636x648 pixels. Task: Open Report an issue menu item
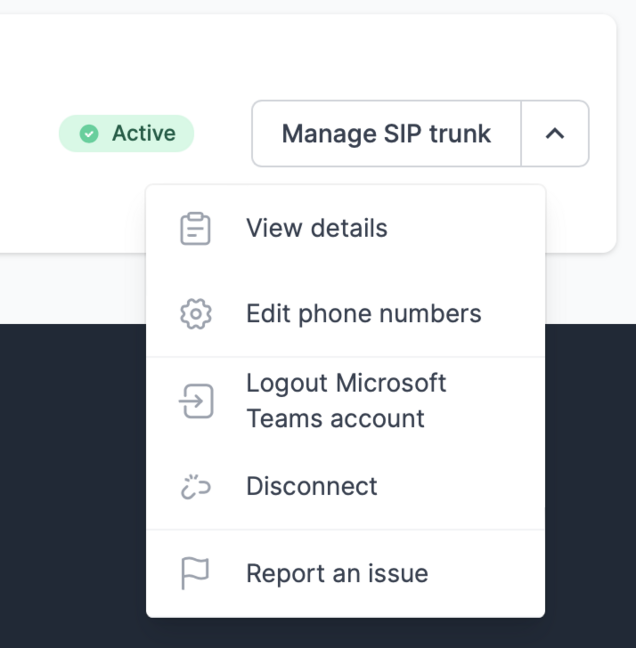tap(336, 574)
